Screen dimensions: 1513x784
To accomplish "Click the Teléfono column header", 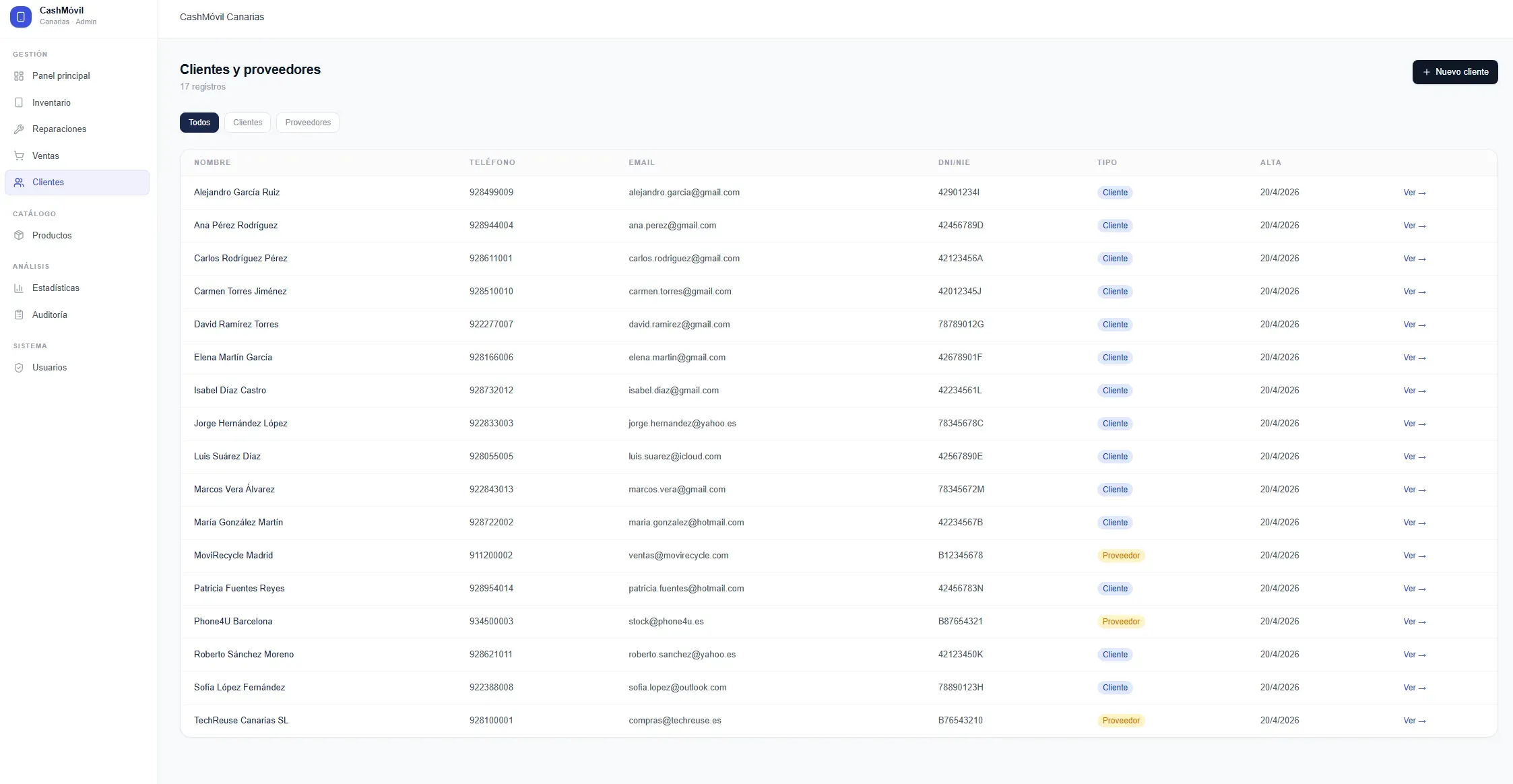I will point(492,162).
